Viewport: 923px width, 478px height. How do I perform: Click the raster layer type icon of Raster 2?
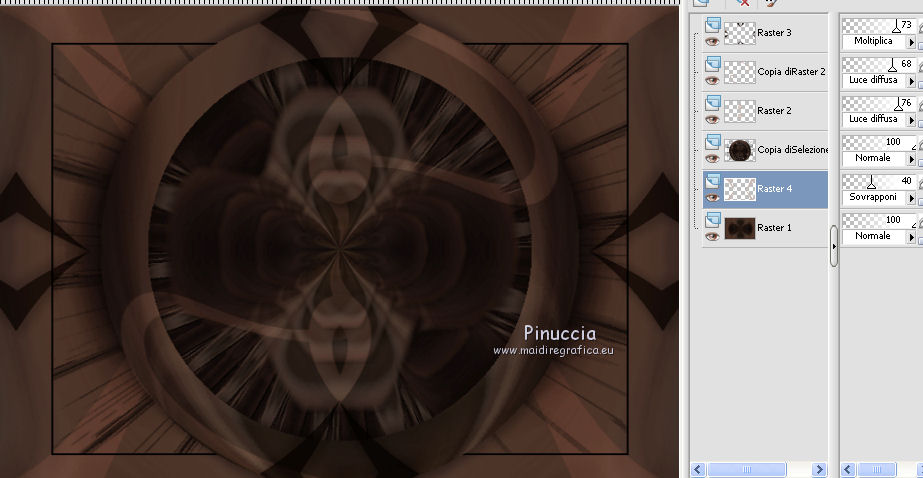pyautogui.click(x=713, y=102)
